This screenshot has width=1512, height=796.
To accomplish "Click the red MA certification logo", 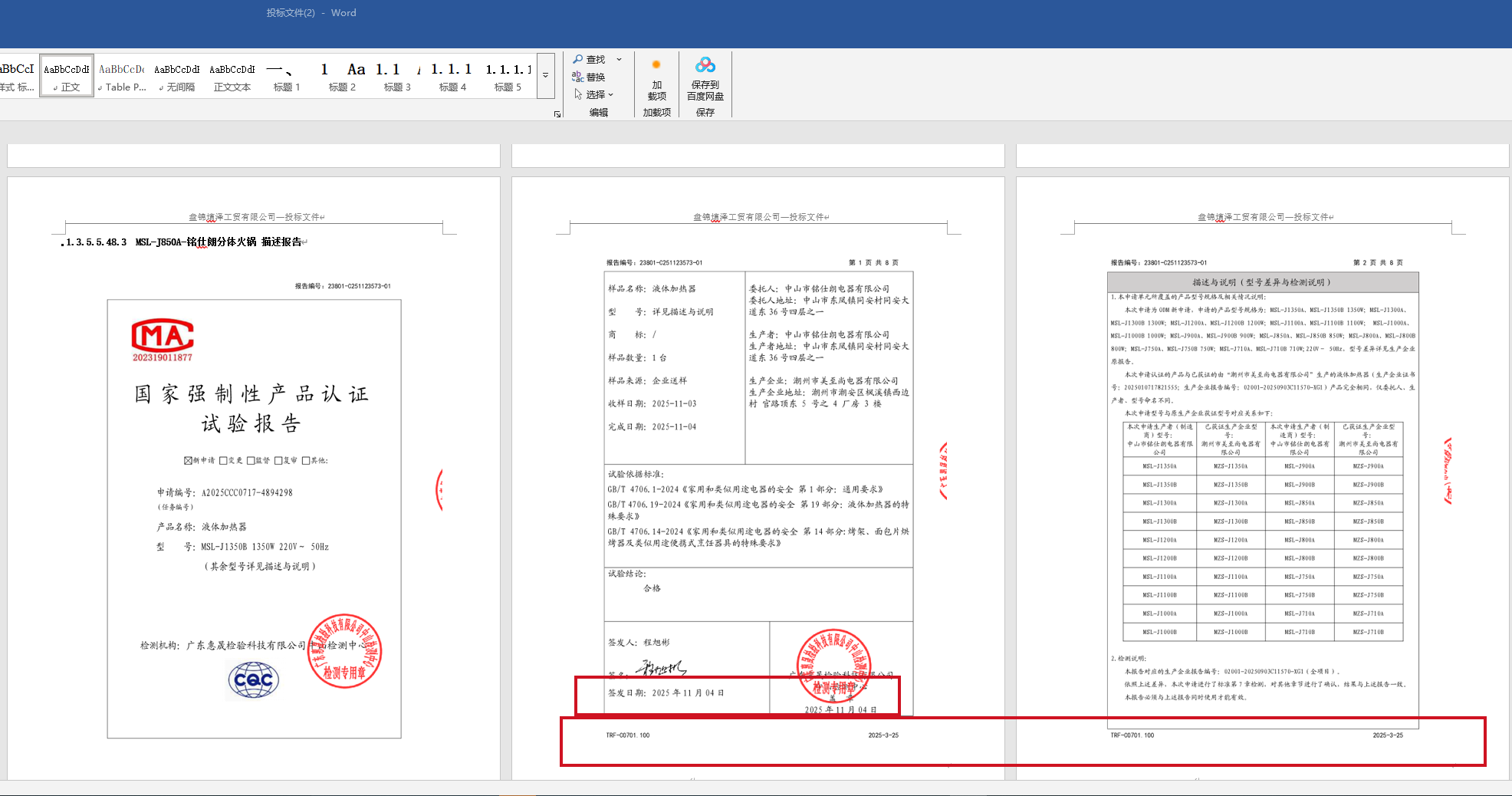I will tap(163, 336).
